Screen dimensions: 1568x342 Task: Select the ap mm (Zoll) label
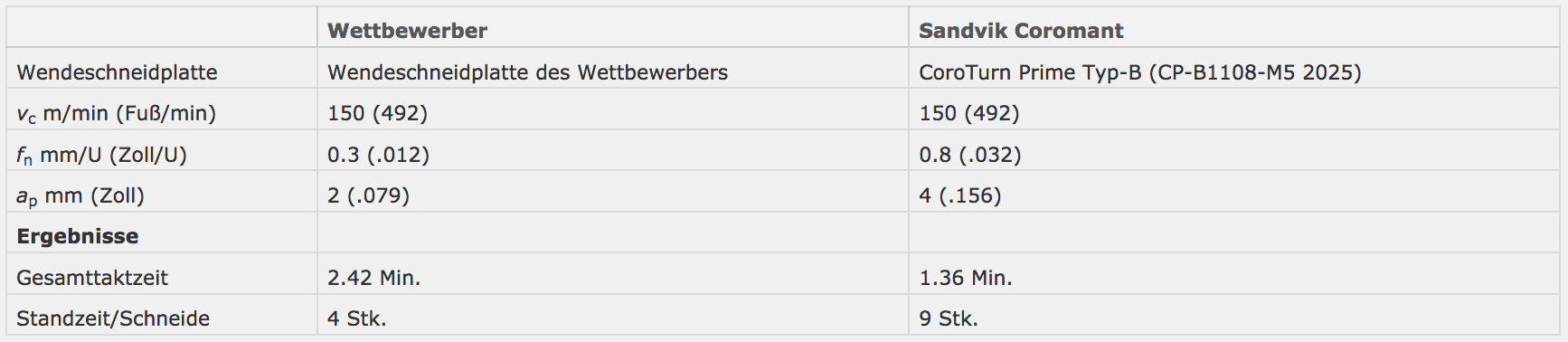[x=80, y=196]
